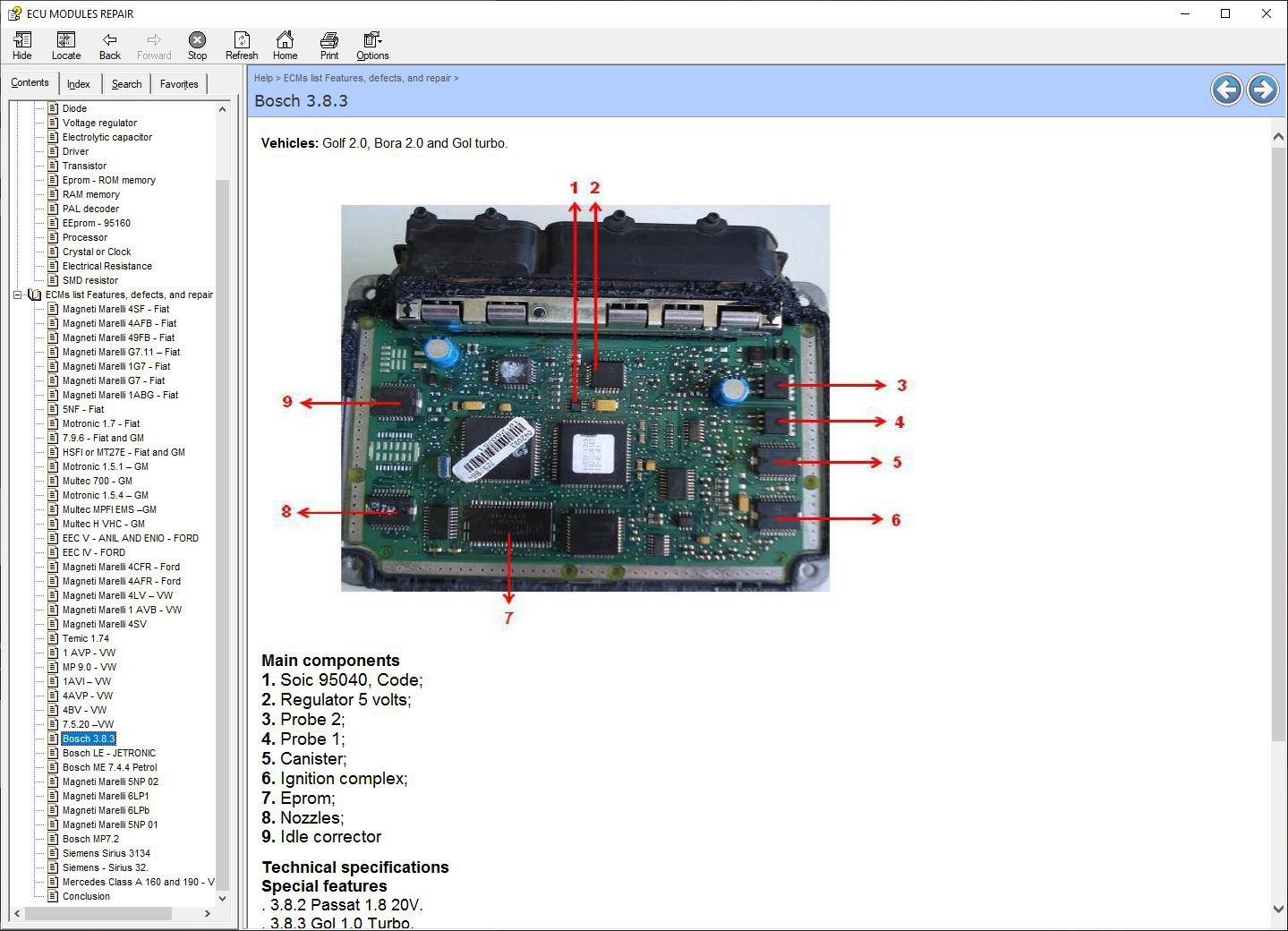Collapse the ECMs list Features tree node
The height and width of the screenshot is (931, 1288).
(17, 295)
